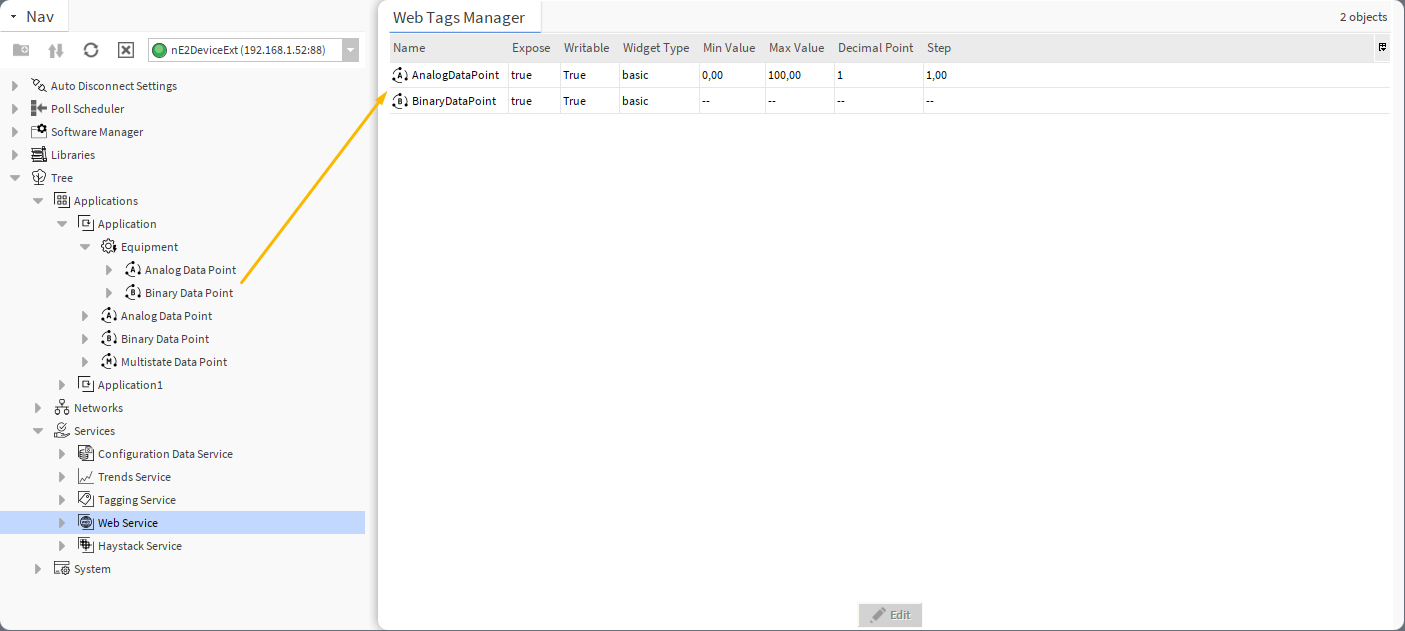Collapse the Tree node
Image resolution: width=1405 pixels, height=631 pixels.
pyautogui.click(x=13, y=177)
